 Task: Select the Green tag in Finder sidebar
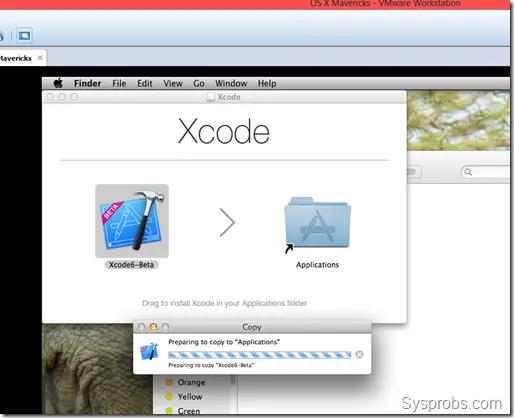pyautogui.click(x=183, y=411)
